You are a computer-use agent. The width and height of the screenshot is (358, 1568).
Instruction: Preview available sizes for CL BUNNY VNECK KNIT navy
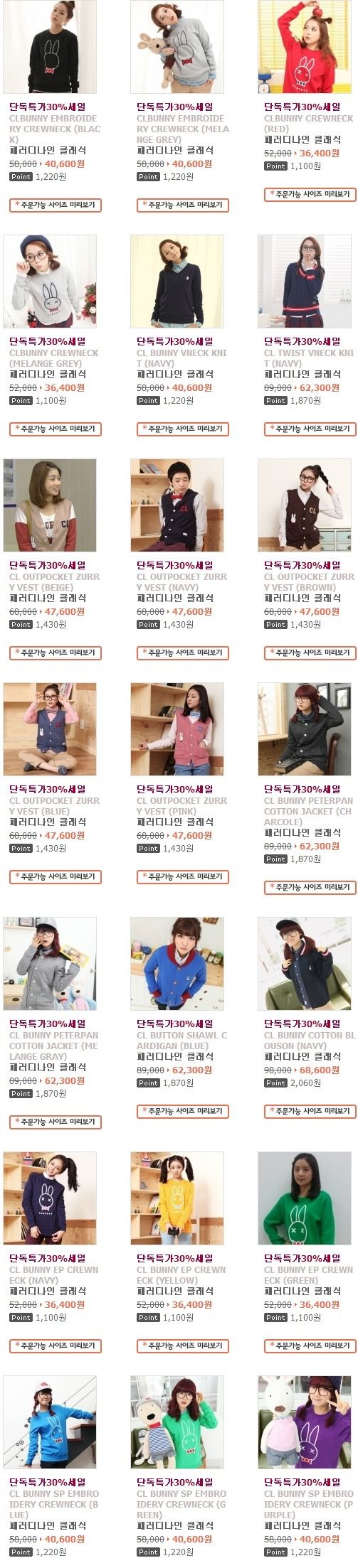pyautogui.click(x=183, y=429)
